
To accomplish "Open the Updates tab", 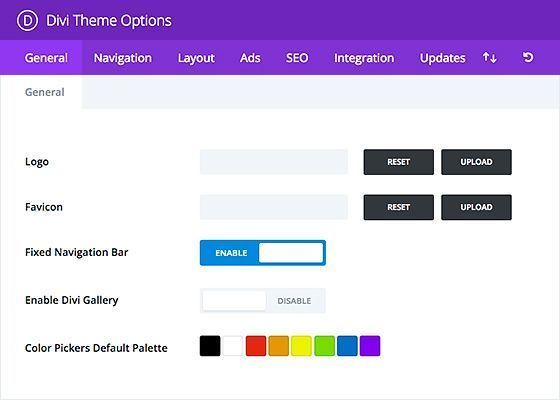I will click(x=442, y=58).
